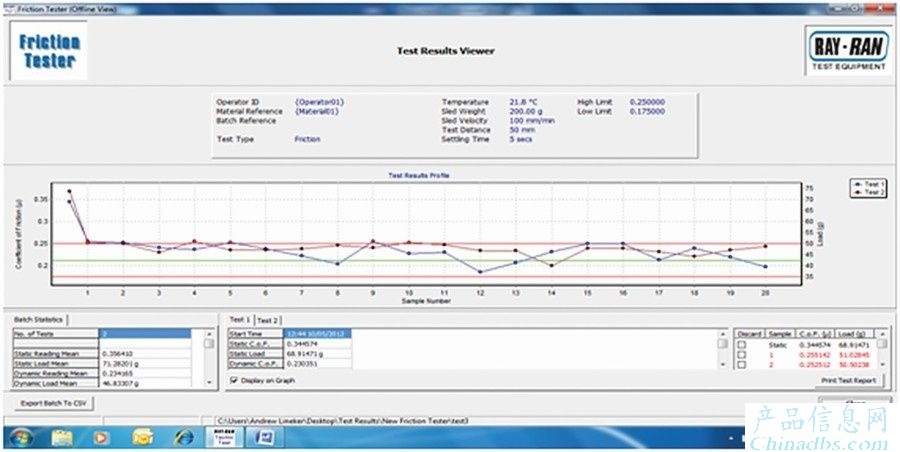Tick the Discard checkbox for sample 2

[x=742, y=365]
